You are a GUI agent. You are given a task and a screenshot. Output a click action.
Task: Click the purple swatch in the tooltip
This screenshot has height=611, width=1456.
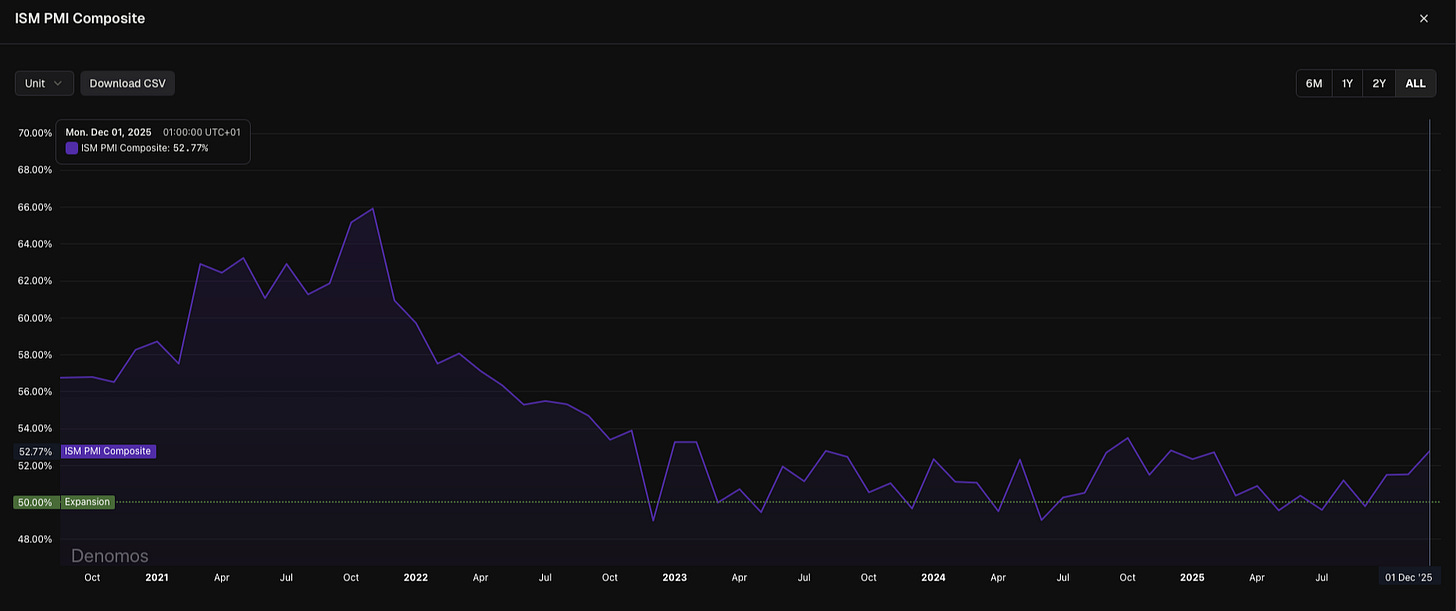coord(71,147)
